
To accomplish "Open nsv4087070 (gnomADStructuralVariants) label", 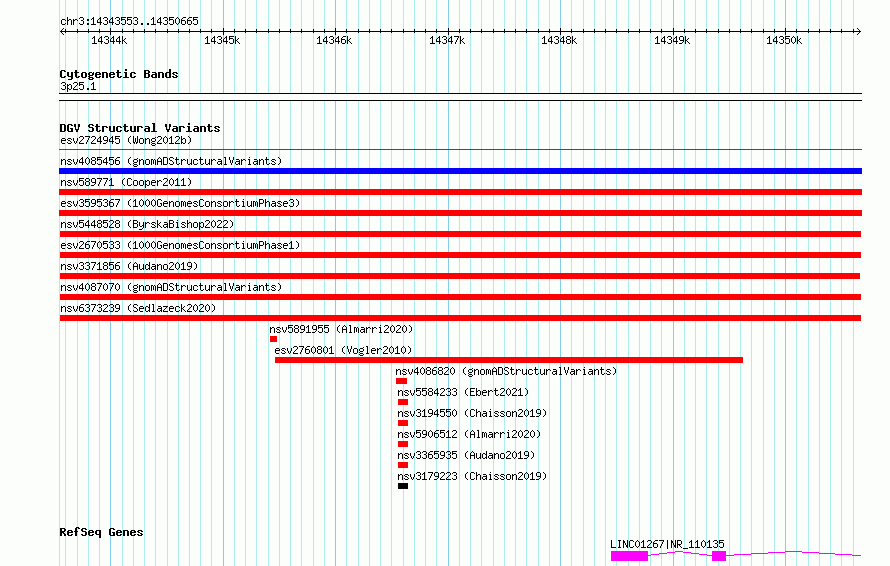I will point(171,287).
